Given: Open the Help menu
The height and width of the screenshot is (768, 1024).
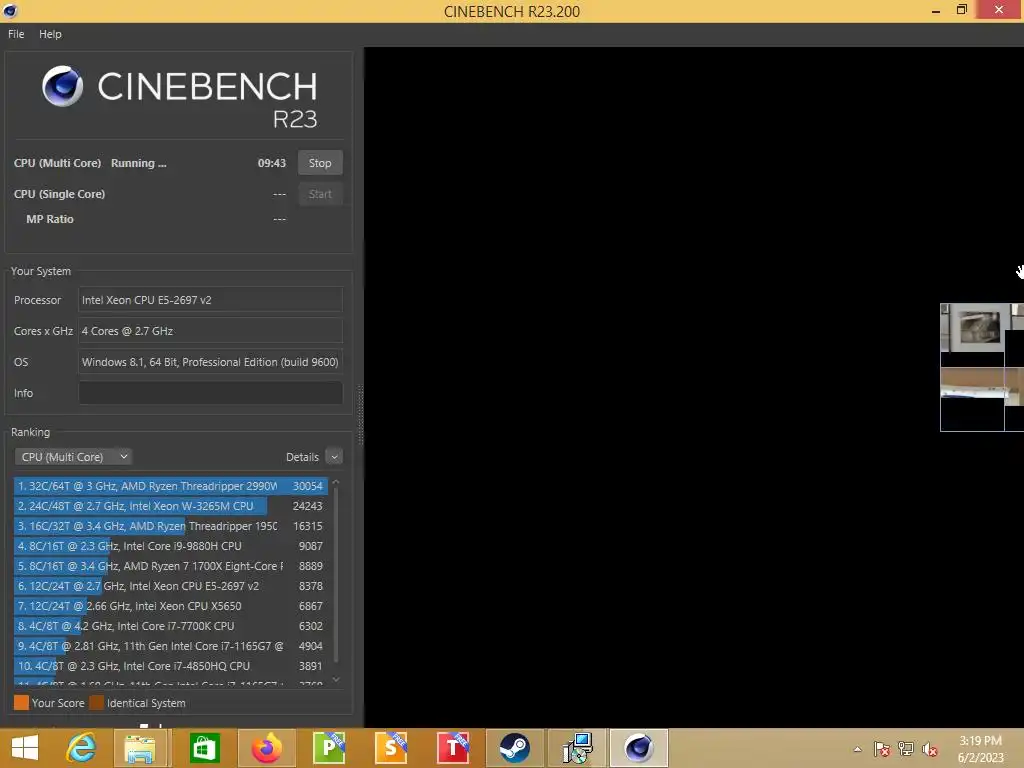Looking at the screenshot, I should [x=50, y=34].
